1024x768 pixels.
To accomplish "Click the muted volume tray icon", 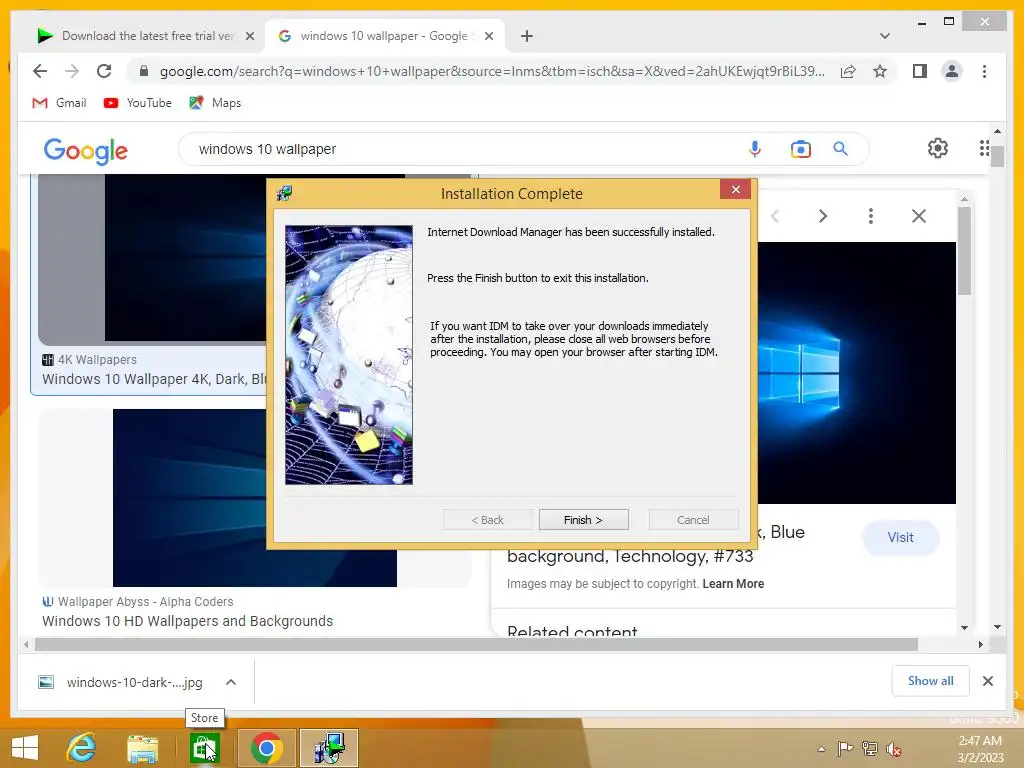I will pos(894,749).
